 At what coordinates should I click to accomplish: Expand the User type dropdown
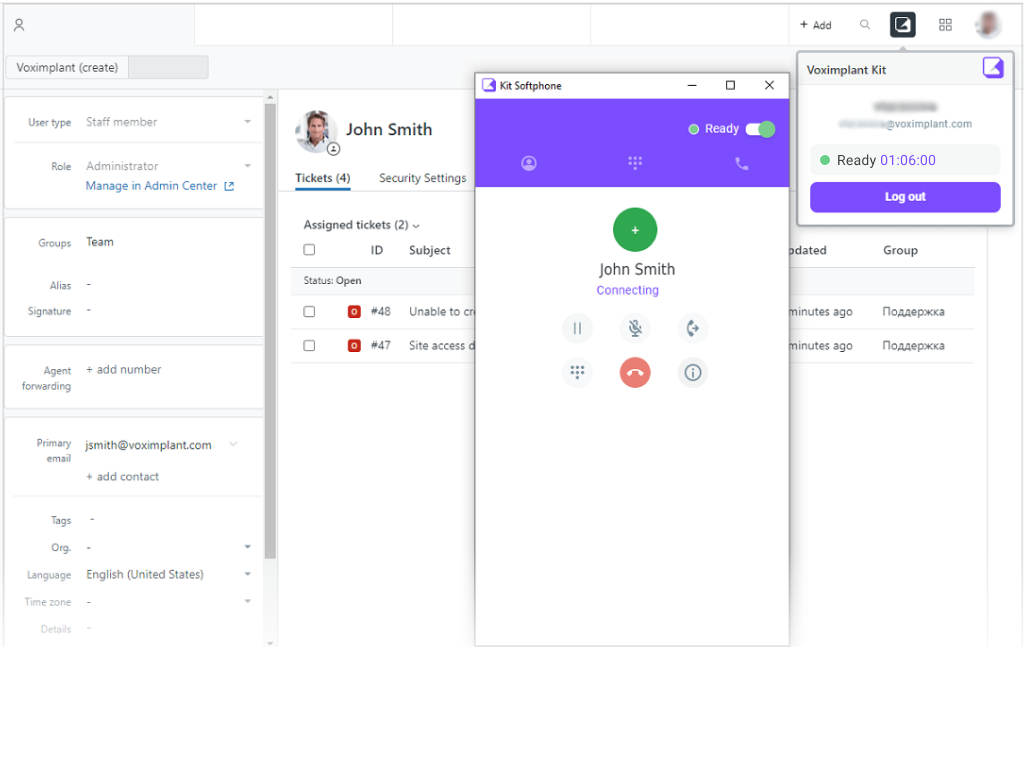[247, 122]
